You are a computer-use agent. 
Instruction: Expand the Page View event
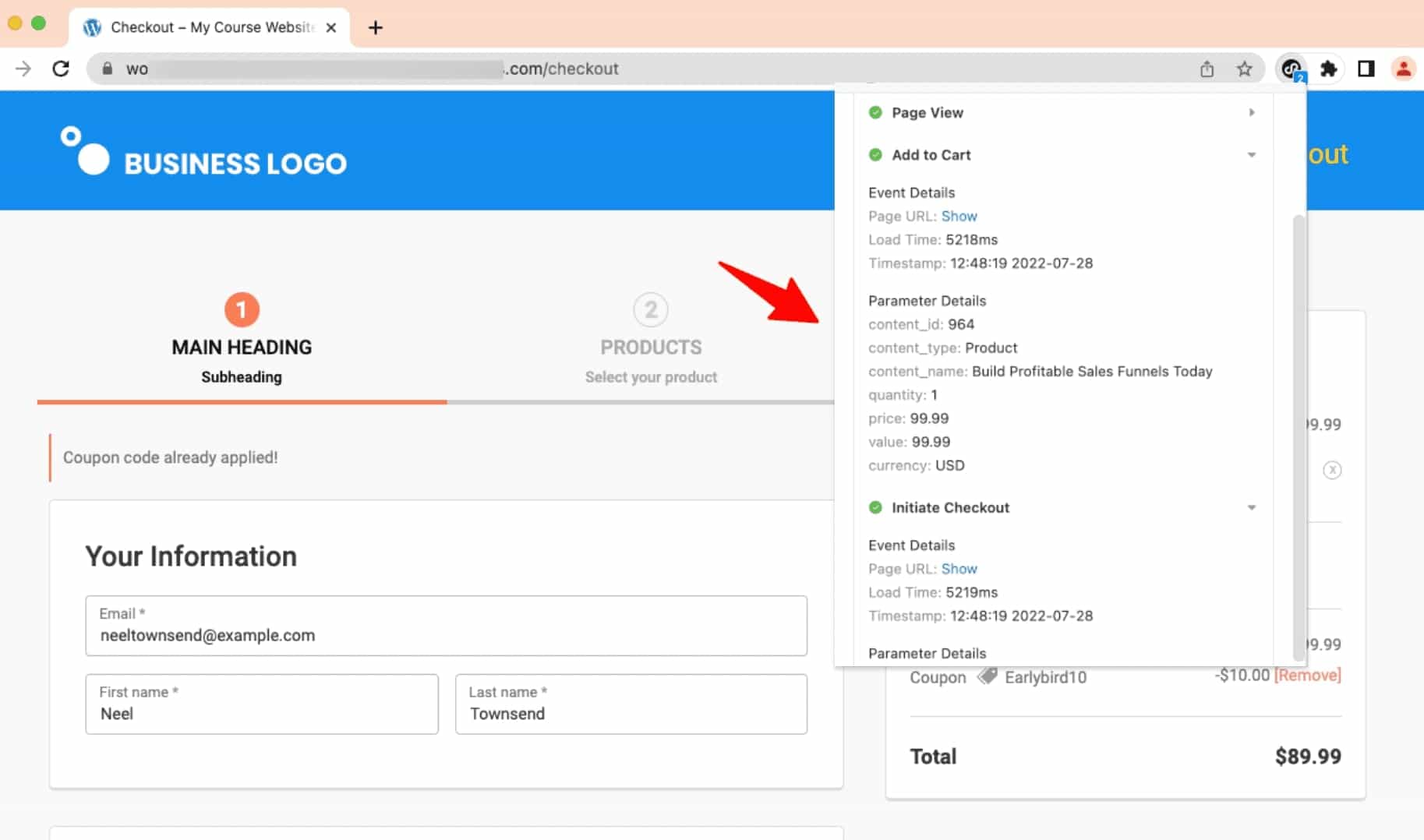(1252, 112)
